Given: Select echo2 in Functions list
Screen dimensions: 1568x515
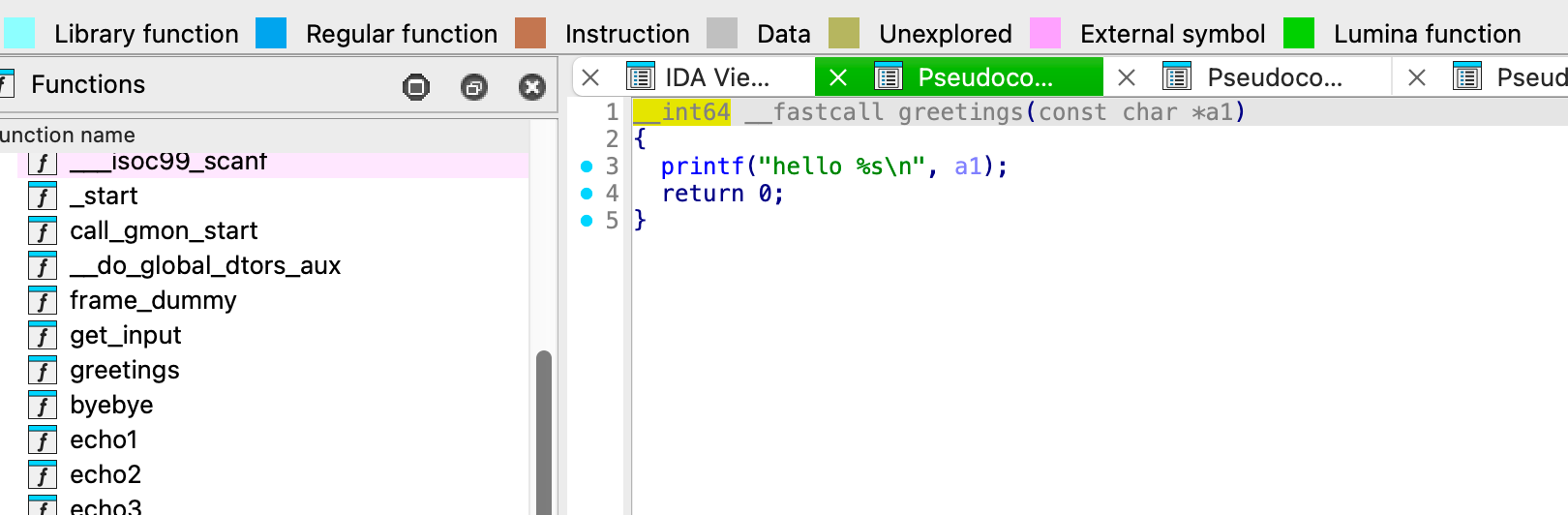Looking at the screenshot, I should pos(106,474).
